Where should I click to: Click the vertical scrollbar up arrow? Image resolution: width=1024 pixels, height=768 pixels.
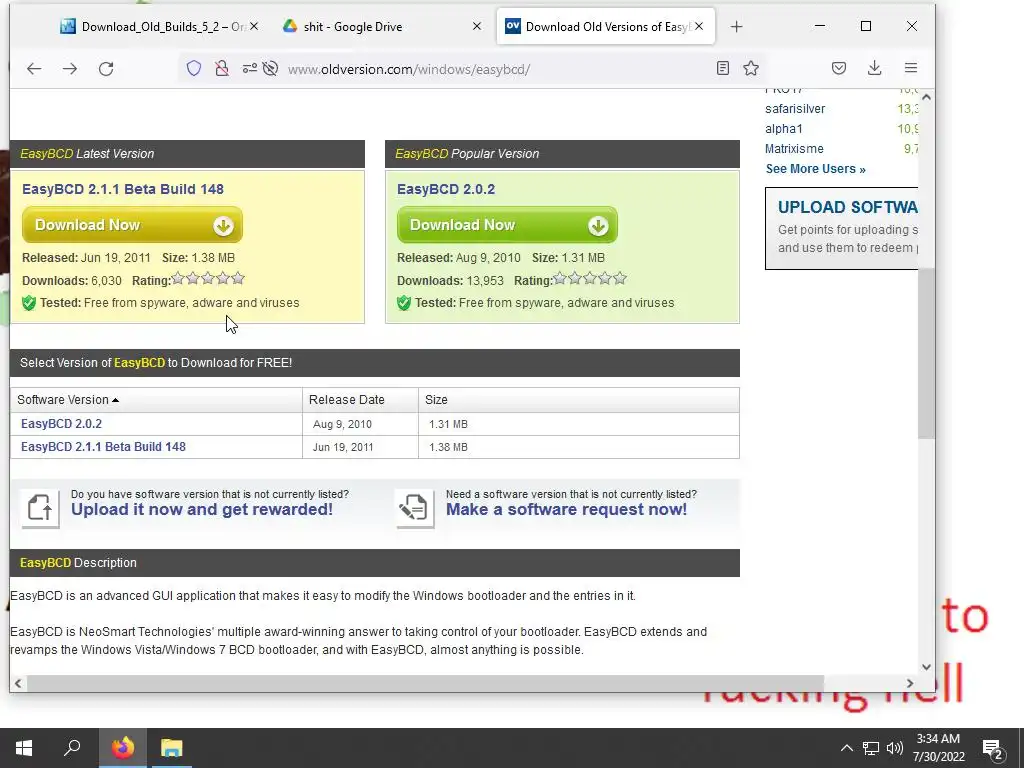[926, 97]
